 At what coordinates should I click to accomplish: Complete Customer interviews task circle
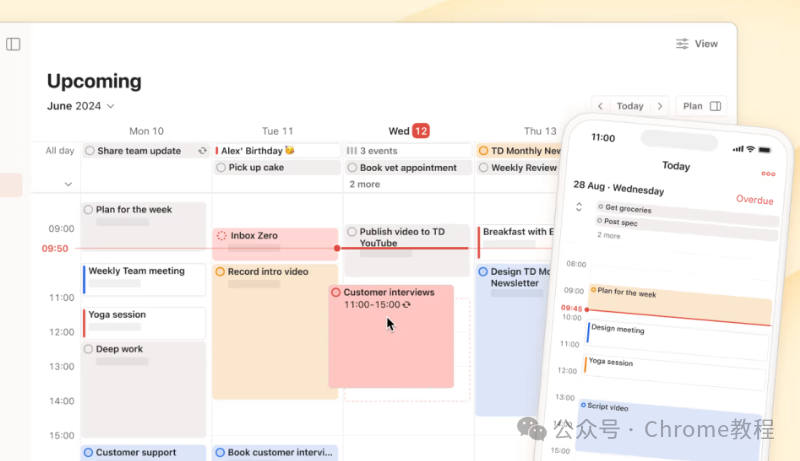[336, 292]
